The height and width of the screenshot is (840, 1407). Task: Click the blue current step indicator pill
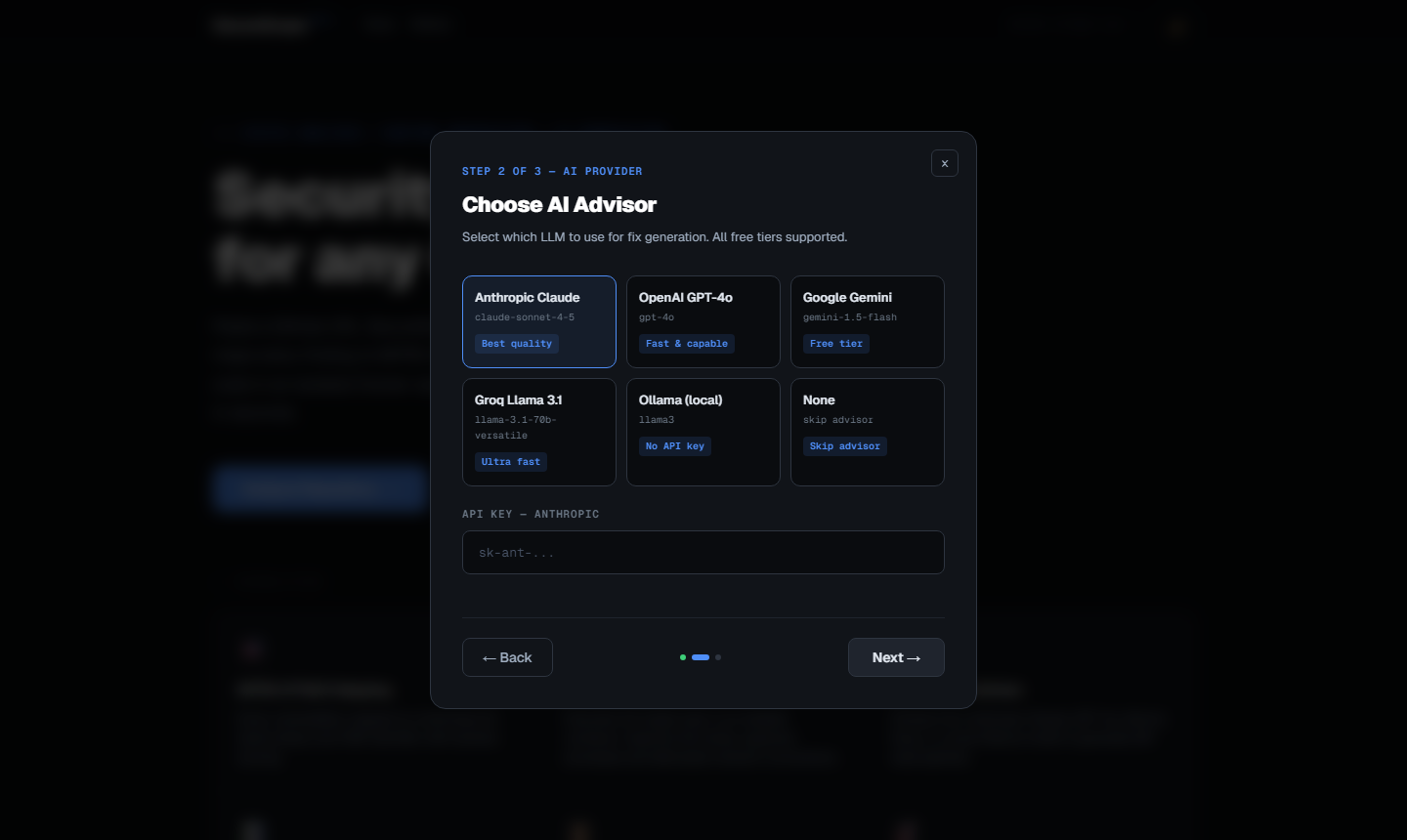[x=701, y=657]
